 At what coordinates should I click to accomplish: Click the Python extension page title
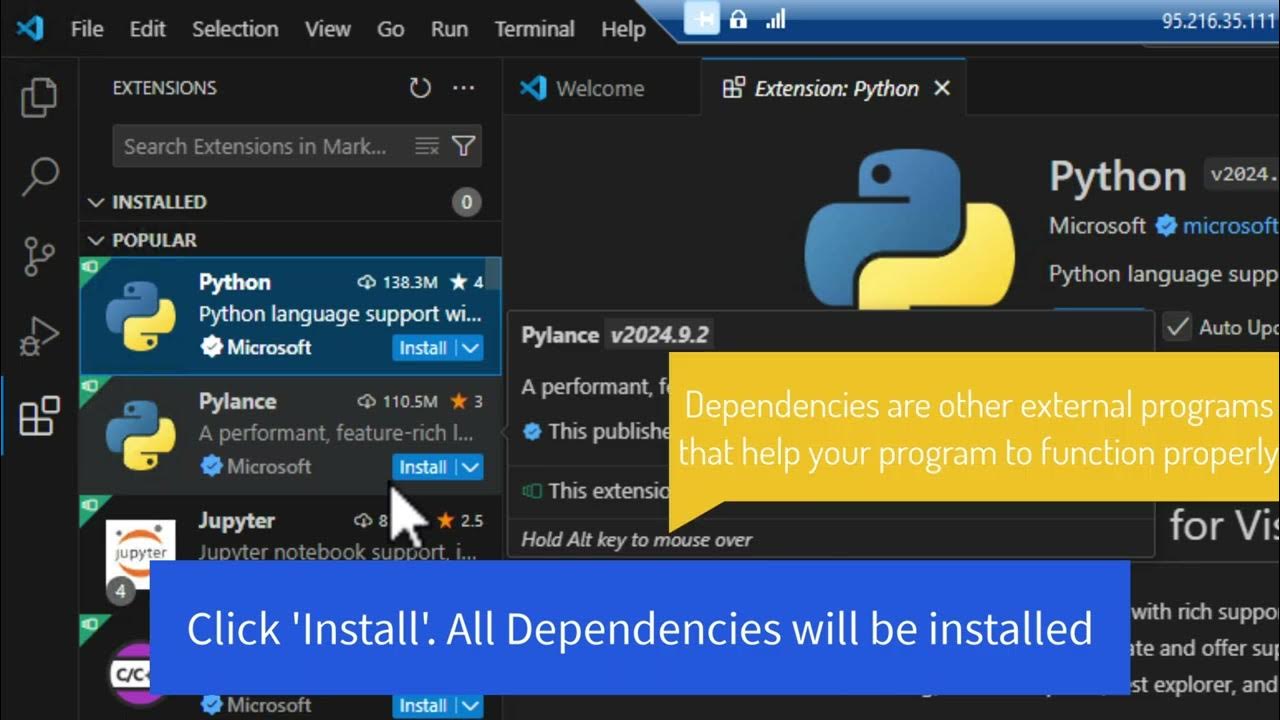point(1118,177)
